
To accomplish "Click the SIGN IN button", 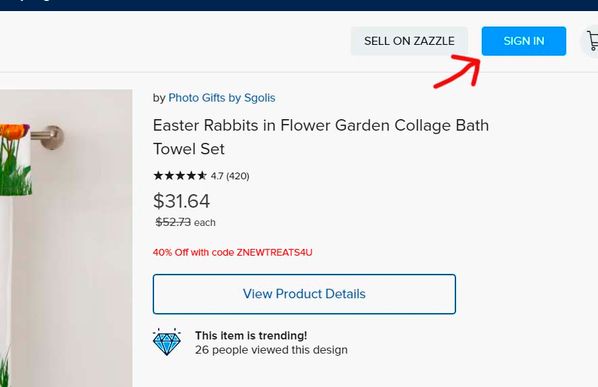I will coord(524,41).
